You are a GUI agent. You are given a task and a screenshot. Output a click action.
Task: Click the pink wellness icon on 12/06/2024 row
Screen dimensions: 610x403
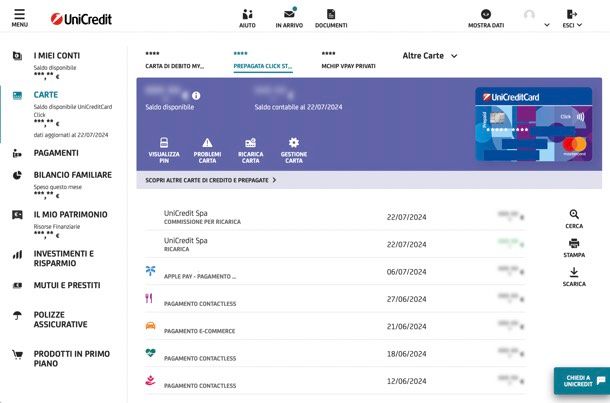[x=150, y=380]
